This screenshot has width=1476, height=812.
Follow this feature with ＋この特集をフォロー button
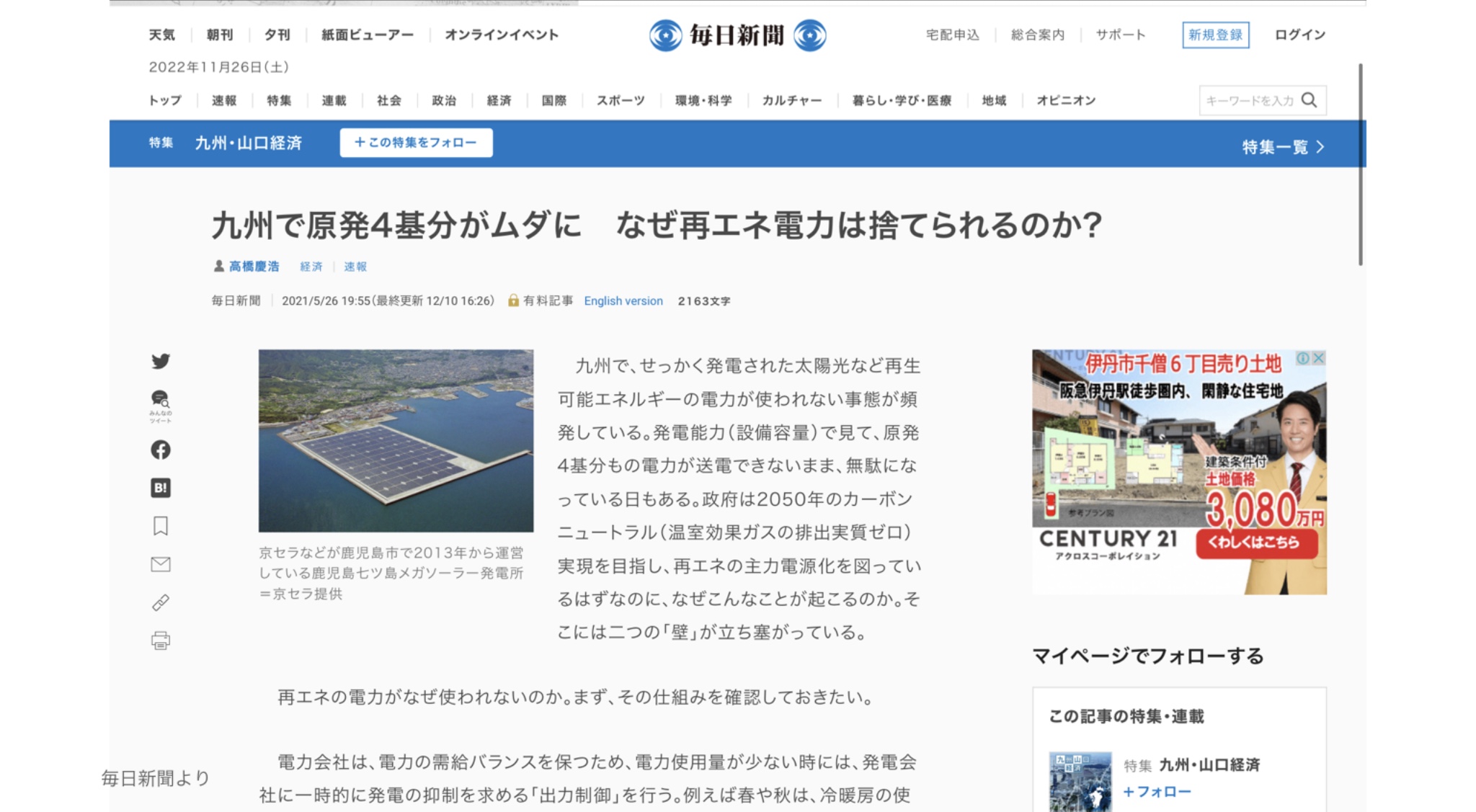(x=416, y=143)
